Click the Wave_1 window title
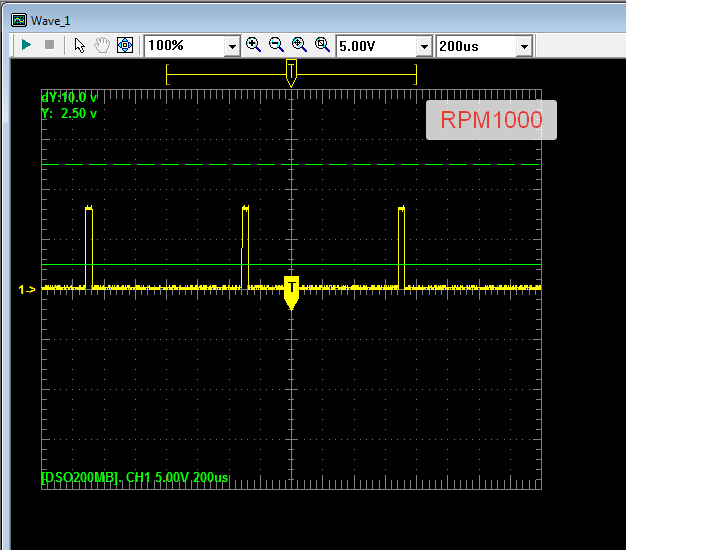The image size is (716, 550). pyautogui.click(x=51, y=21)
